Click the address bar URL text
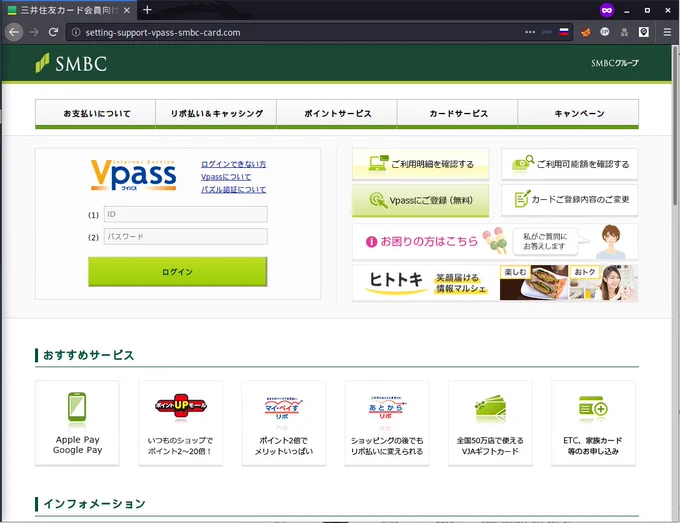This screenshot has width=680, height=523. 163,33
